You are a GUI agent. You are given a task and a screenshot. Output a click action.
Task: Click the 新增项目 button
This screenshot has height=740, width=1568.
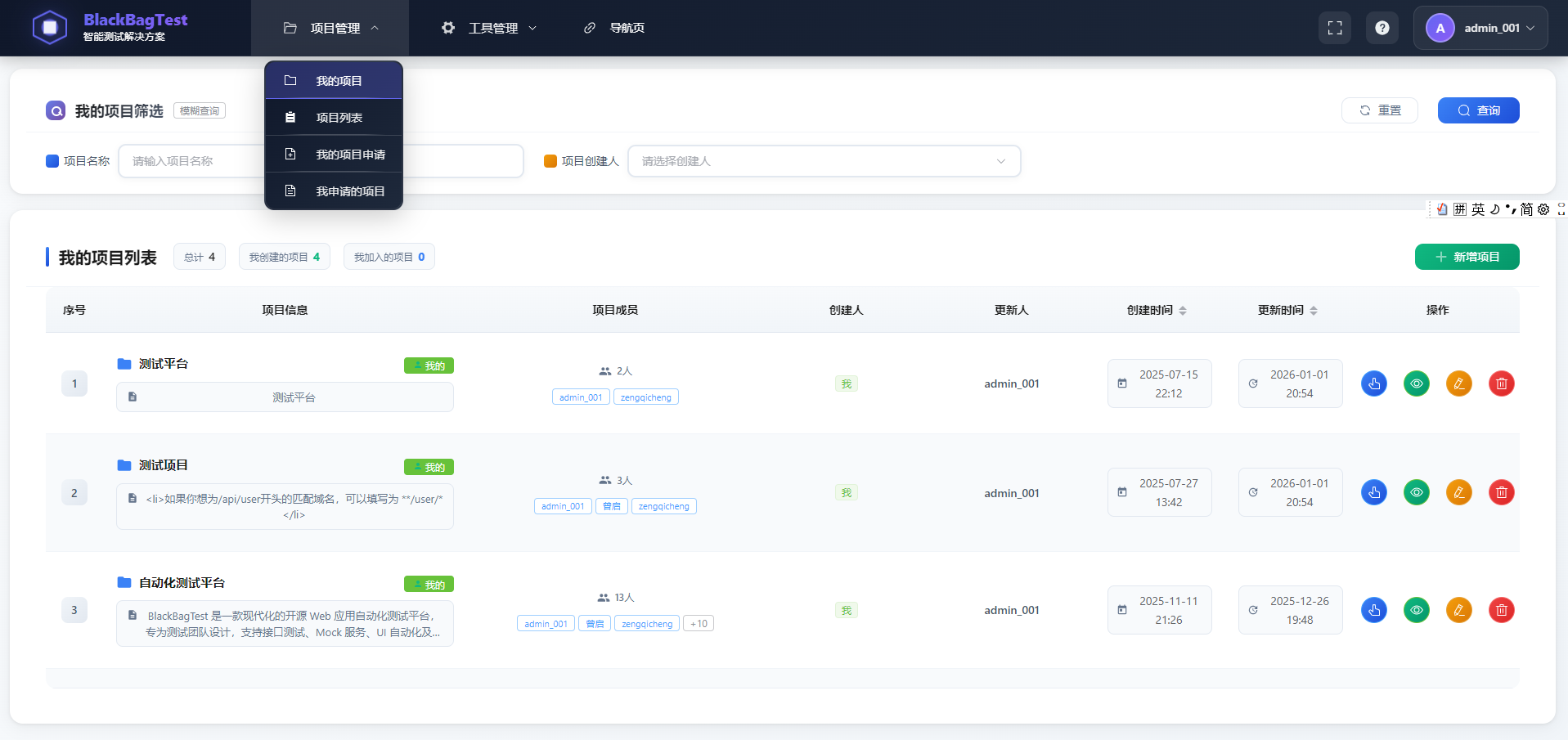click(x=1466, y=256)
